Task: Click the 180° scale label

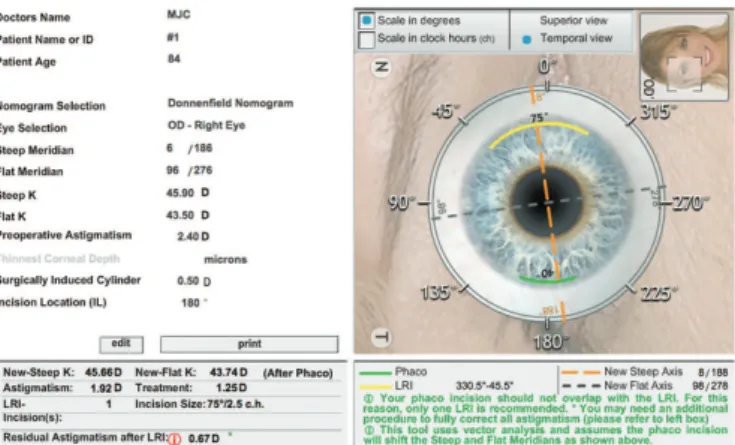Action: (551, 342)
